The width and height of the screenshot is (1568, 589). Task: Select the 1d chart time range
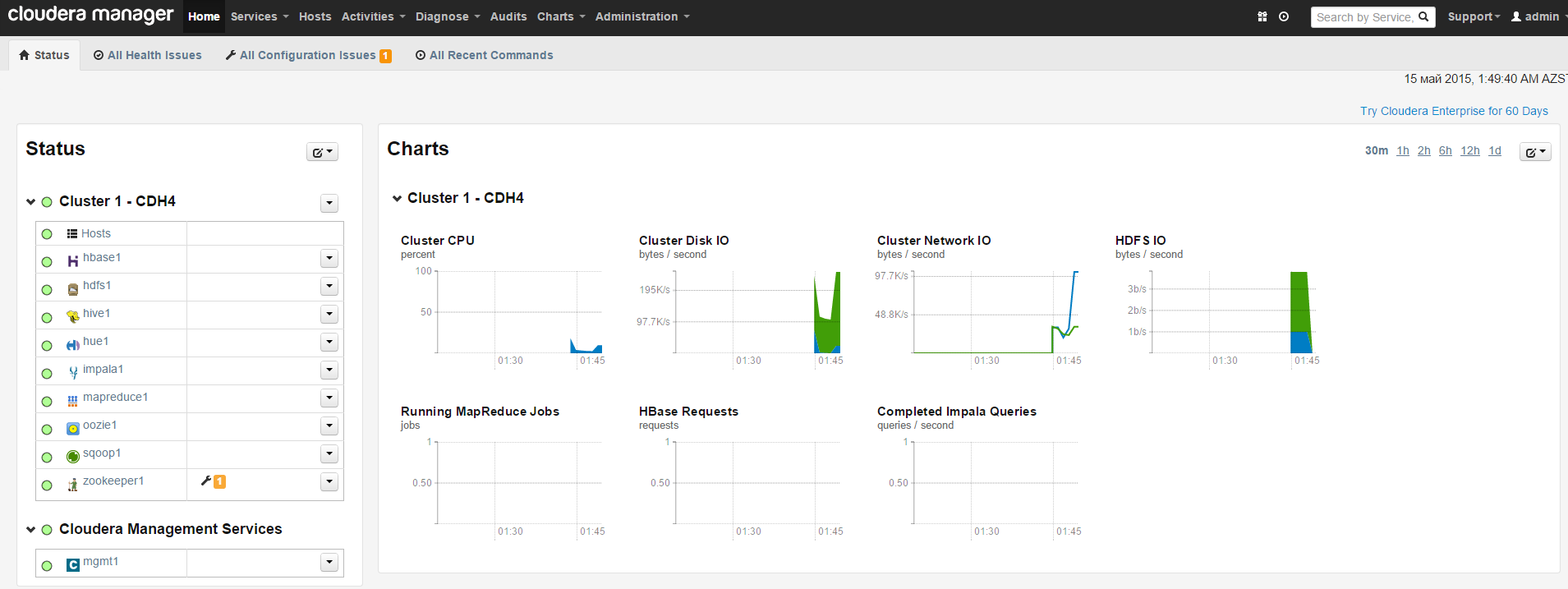(x=1495, y=150)
